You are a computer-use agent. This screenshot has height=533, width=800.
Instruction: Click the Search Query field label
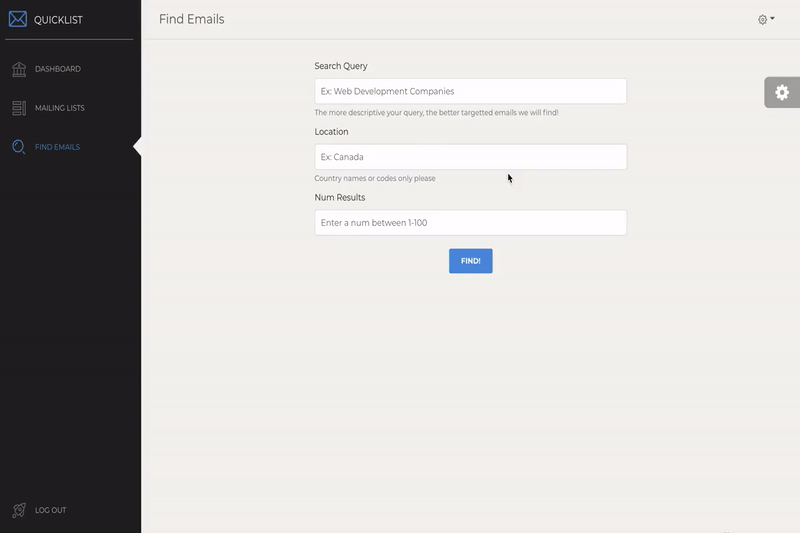341,66
